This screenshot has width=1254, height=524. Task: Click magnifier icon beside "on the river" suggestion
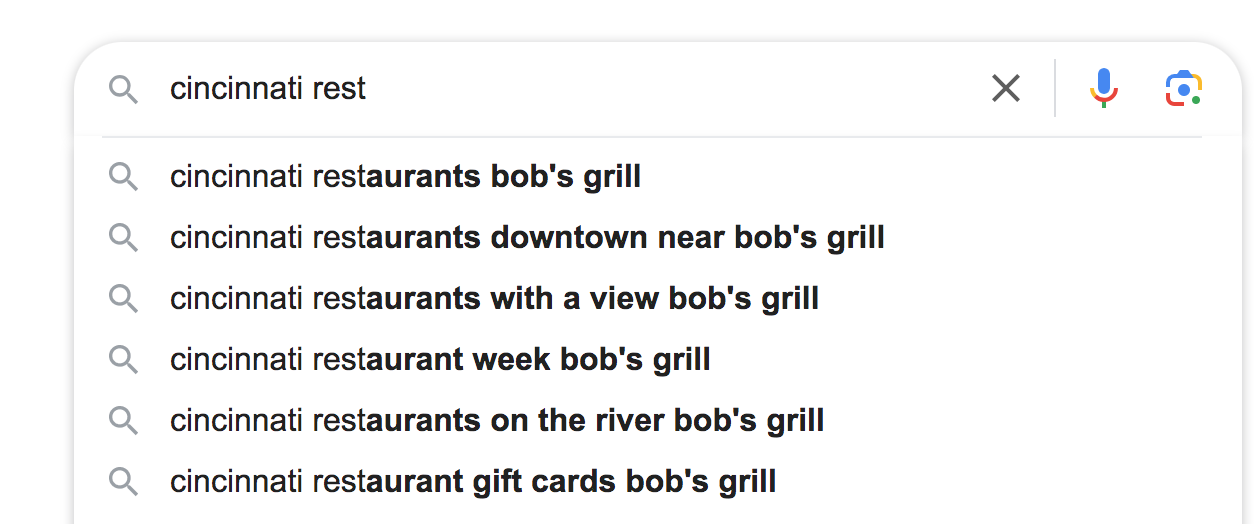point(123,420)
